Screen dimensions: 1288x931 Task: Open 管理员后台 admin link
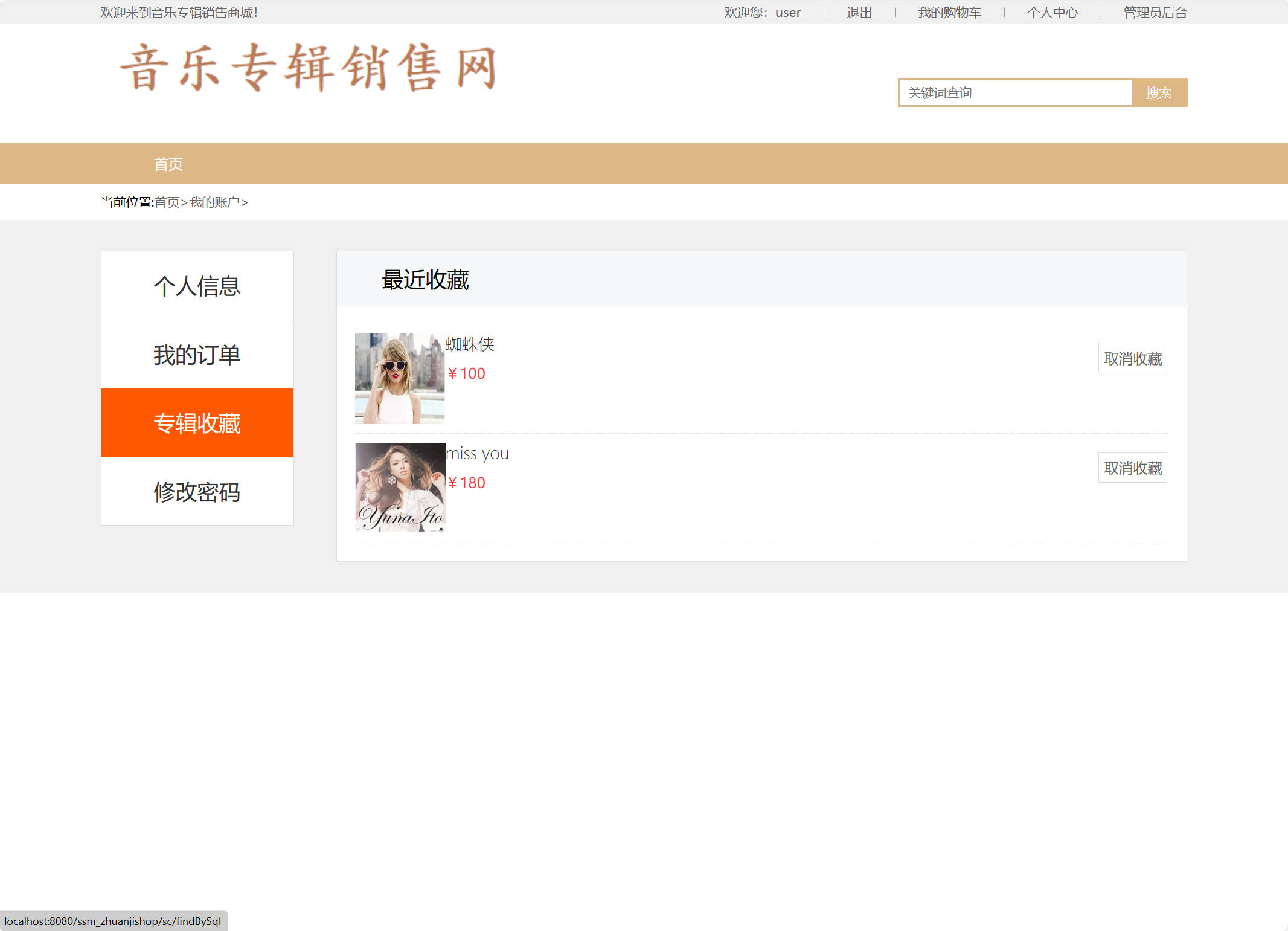pos(1155,13)
